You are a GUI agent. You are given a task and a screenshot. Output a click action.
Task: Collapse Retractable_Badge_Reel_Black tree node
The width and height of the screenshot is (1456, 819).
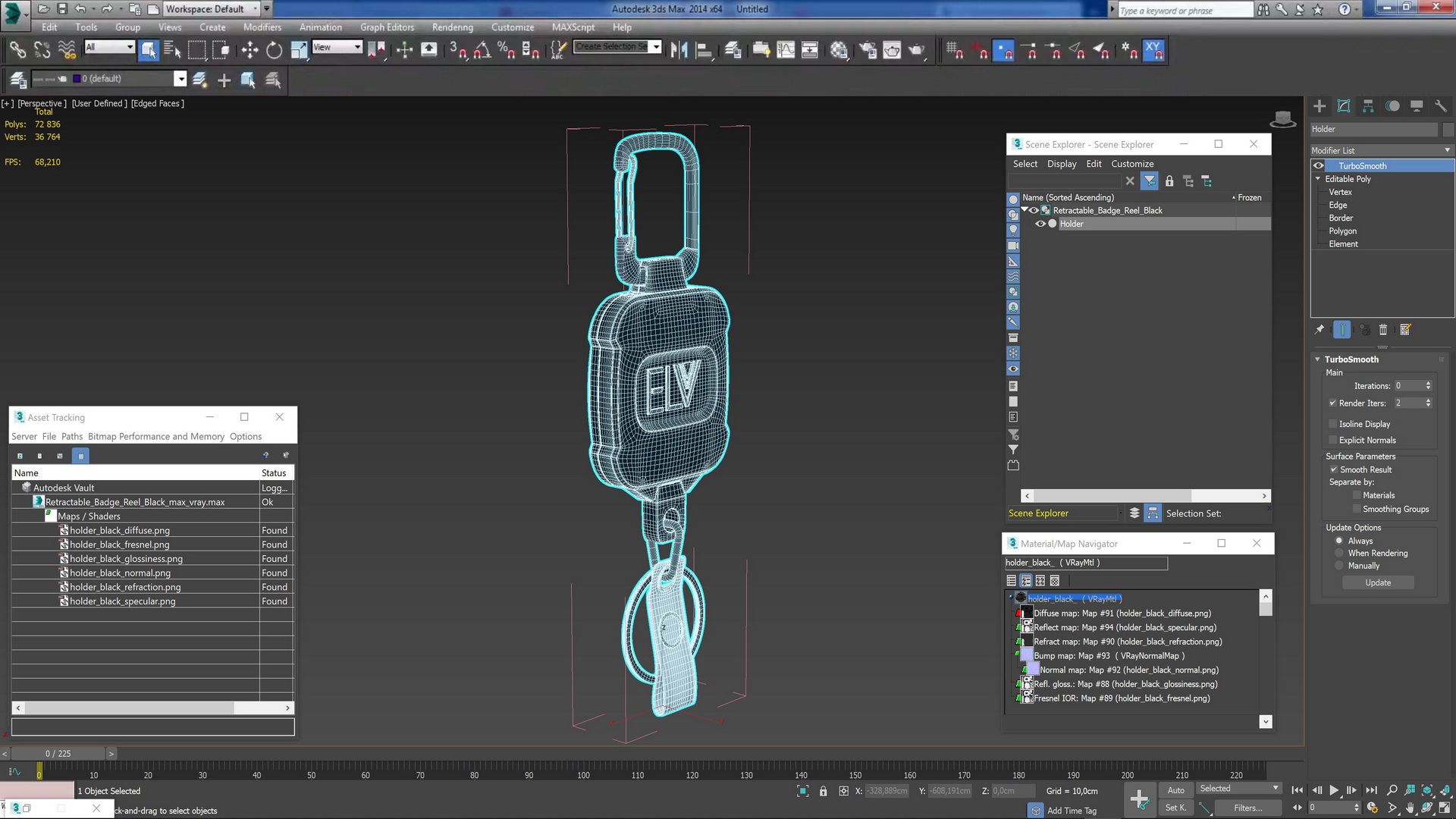1025,210
